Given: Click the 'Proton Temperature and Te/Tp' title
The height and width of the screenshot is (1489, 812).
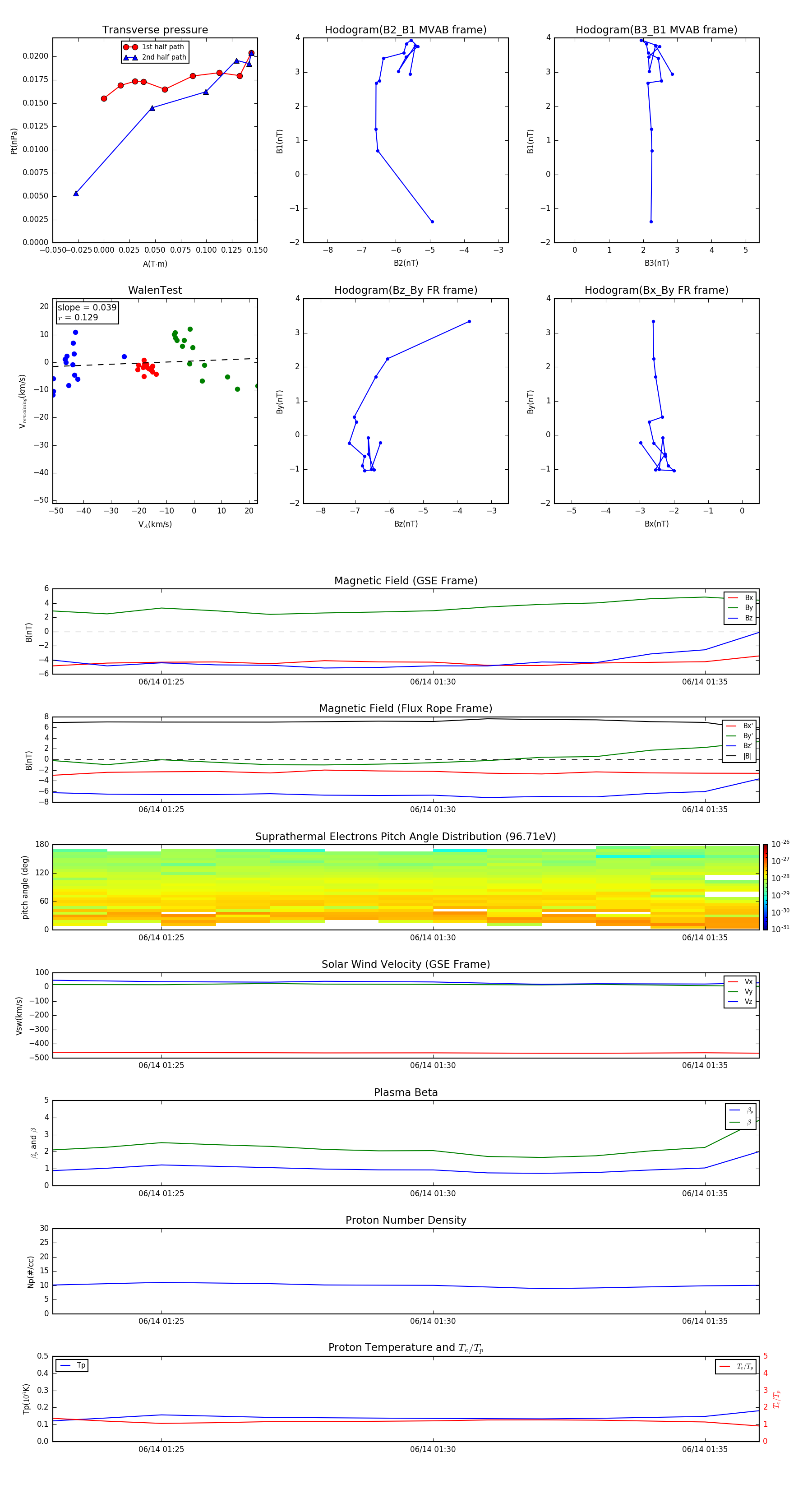Looking at the screenshot, I should point(406,1348).
